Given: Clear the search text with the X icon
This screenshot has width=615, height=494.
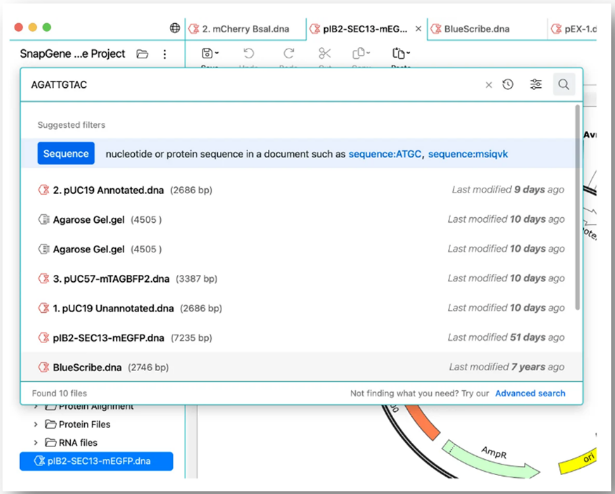Looking at the screenshot, I should point(489,85).
